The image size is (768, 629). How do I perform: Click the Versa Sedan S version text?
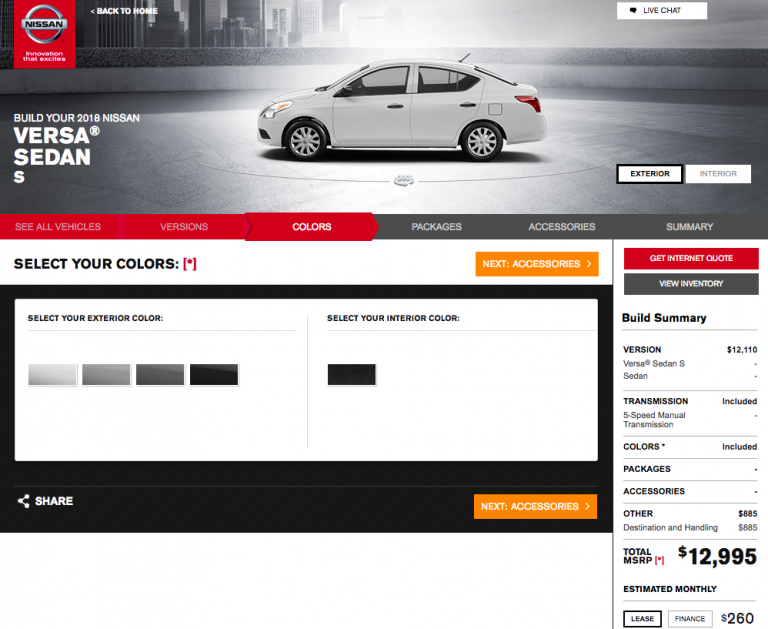point(654,363)
